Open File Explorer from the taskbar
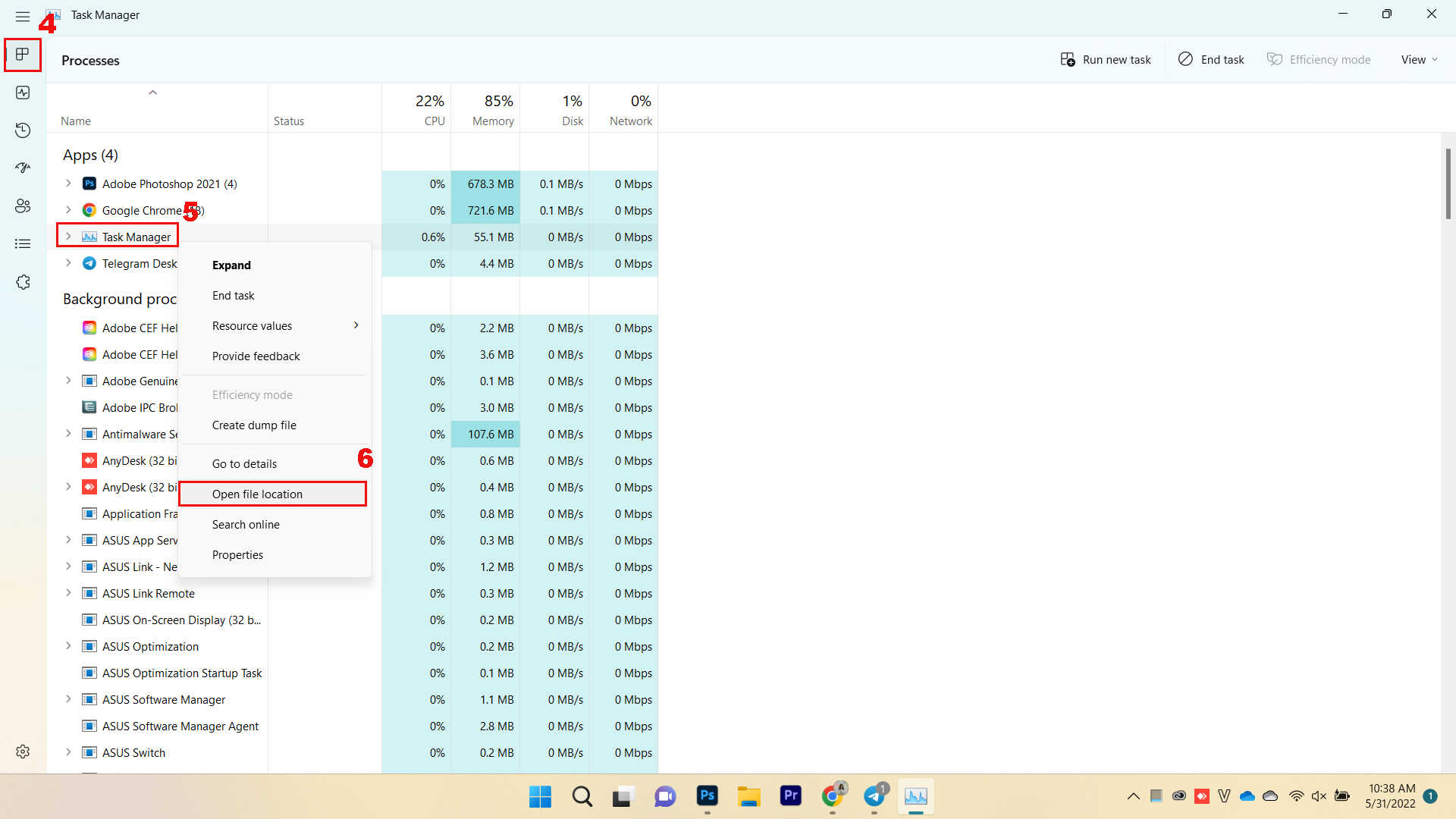The image size is (1456, 819). [748, 796]
